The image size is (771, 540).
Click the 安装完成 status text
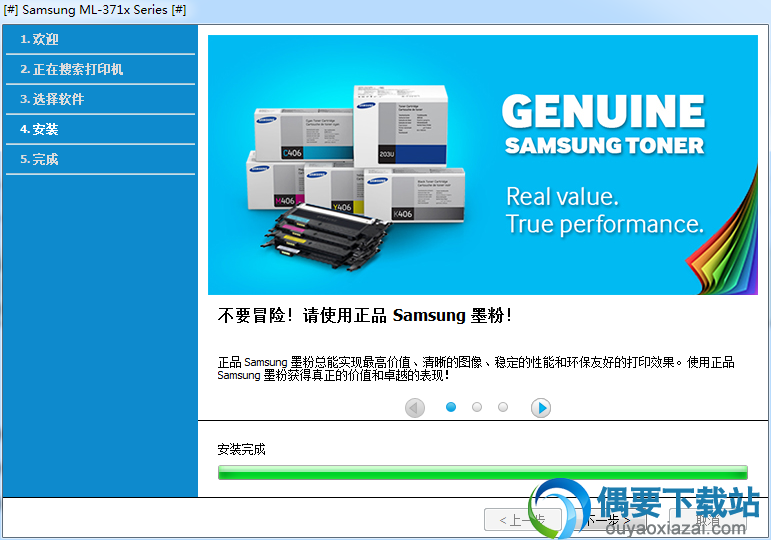(x=241, y=450)
